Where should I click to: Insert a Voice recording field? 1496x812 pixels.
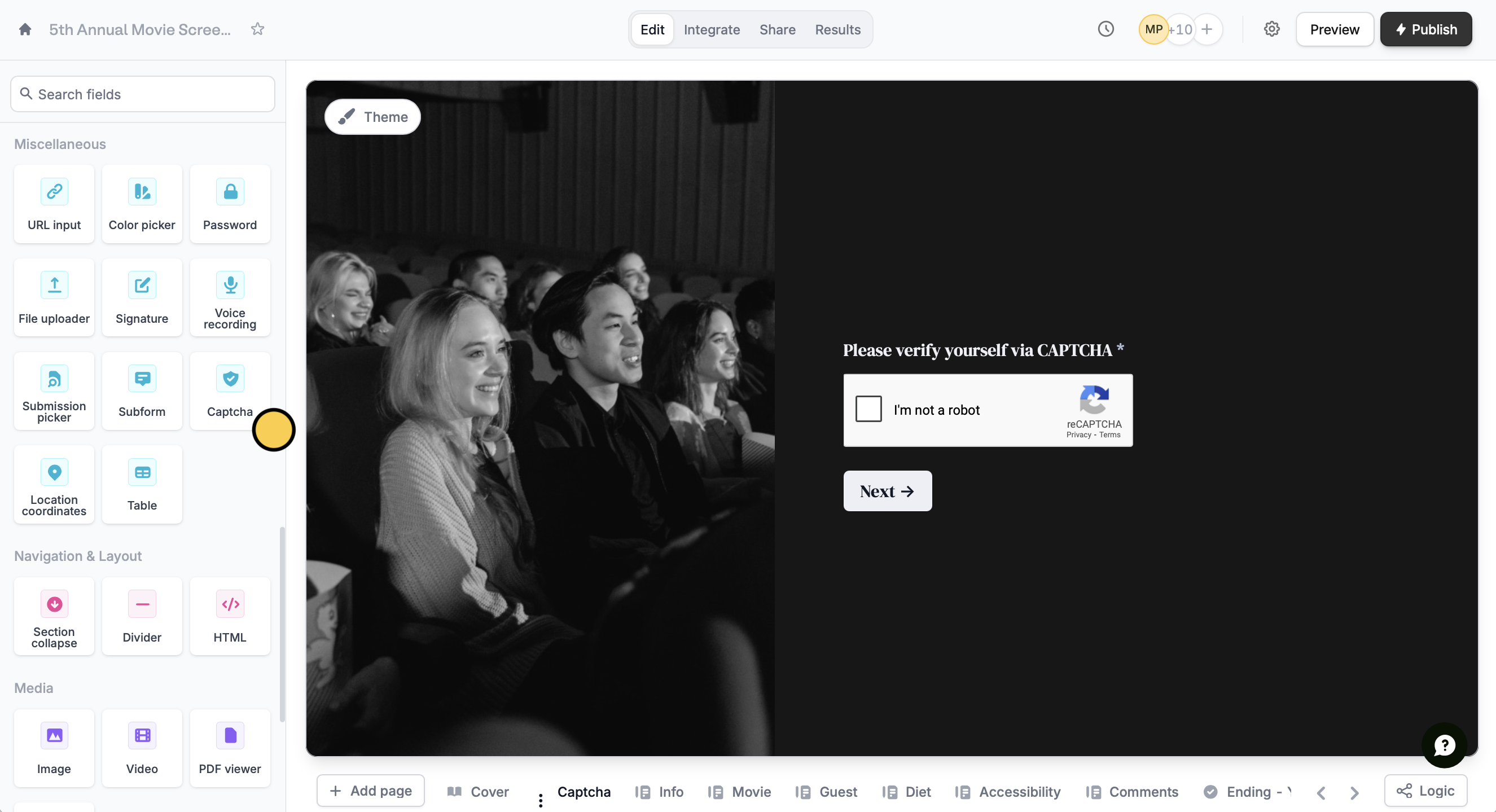click(x=230, y=297)
